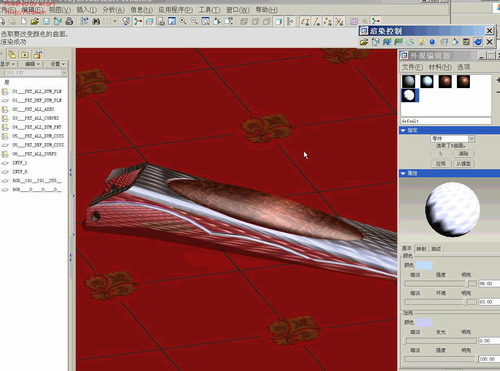Click the 从模型 button

click(x=464, y=164)
